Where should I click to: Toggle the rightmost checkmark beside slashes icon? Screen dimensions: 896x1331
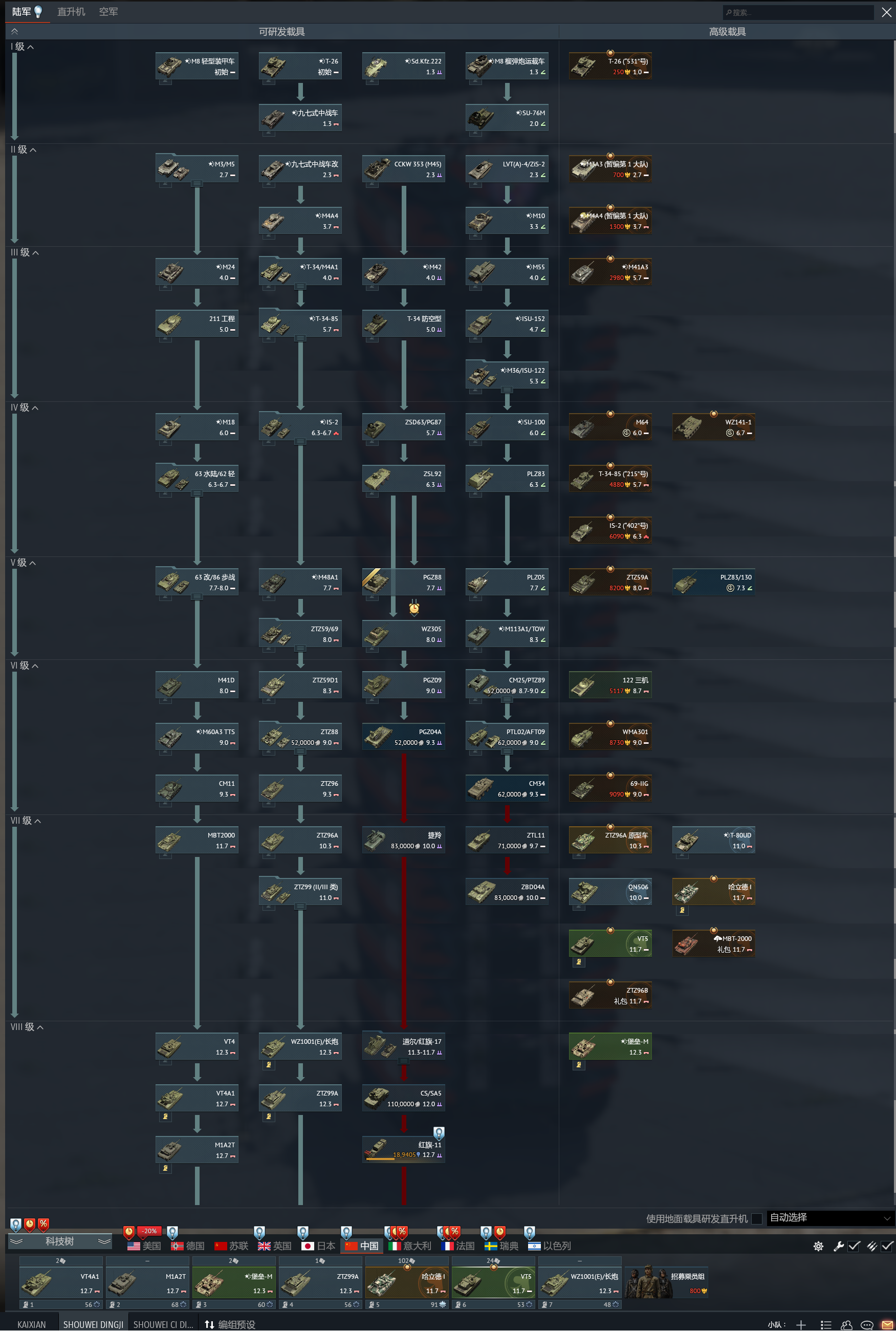pos(887,1246)
